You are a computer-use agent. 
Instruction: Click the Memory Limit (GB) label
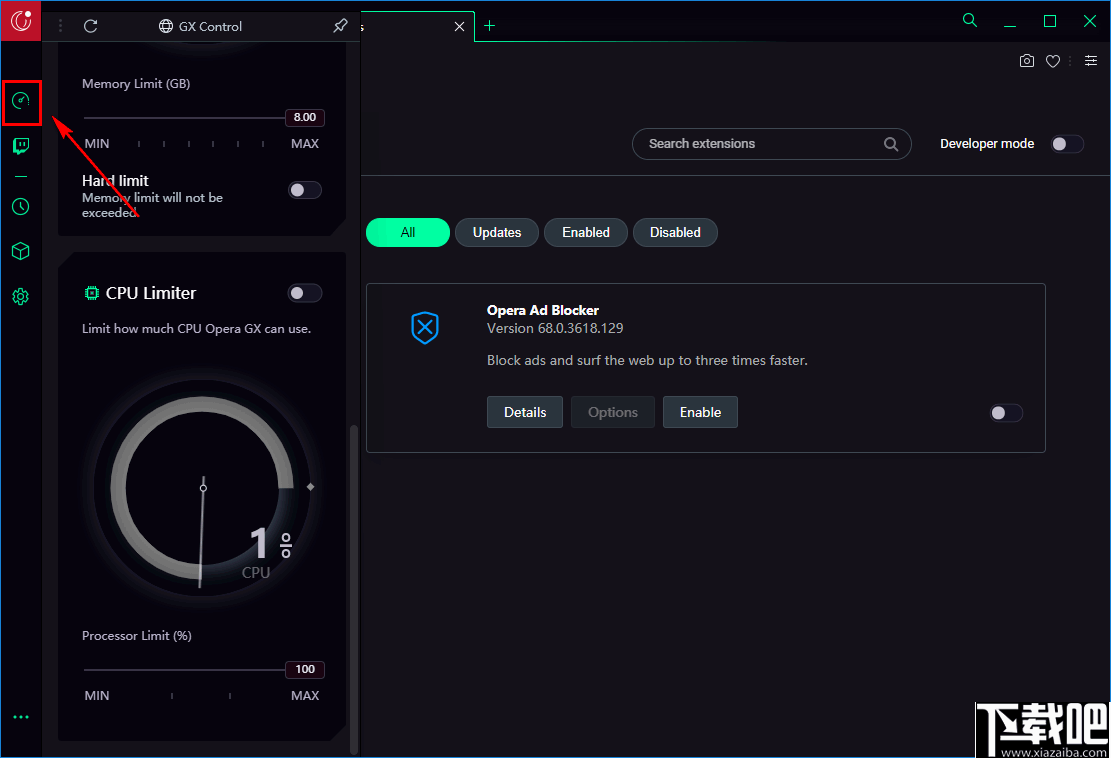(136, 84)
